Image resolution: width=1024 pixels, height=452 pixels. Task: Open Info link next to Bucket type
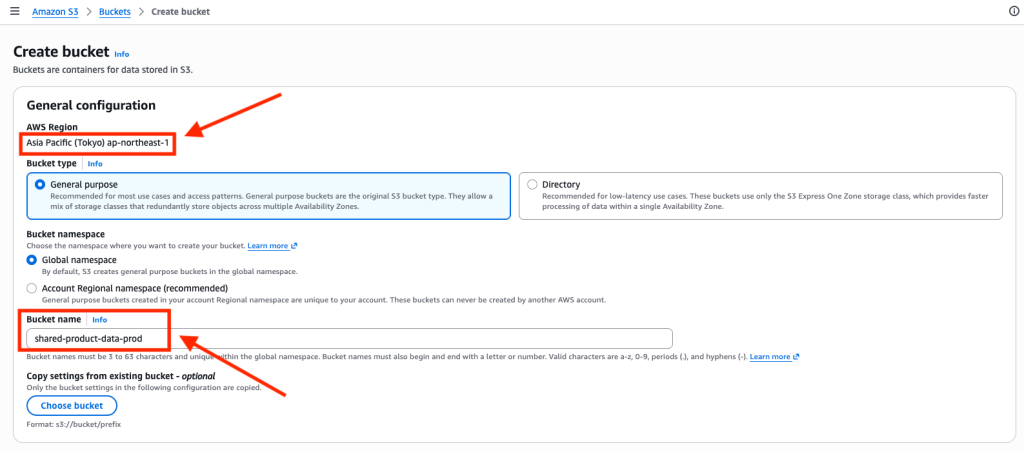[x=95, y=164]
